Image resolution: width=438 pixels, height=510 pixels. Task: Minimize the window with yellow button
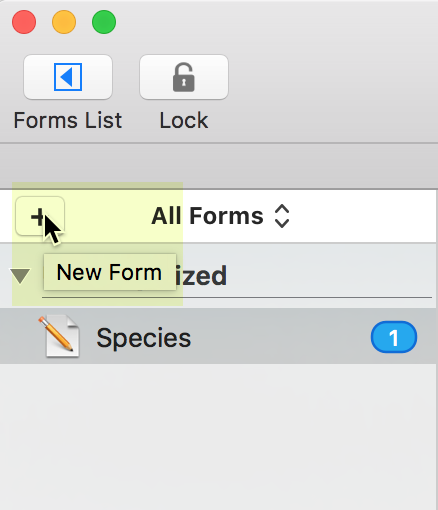(x=64, y=22)
